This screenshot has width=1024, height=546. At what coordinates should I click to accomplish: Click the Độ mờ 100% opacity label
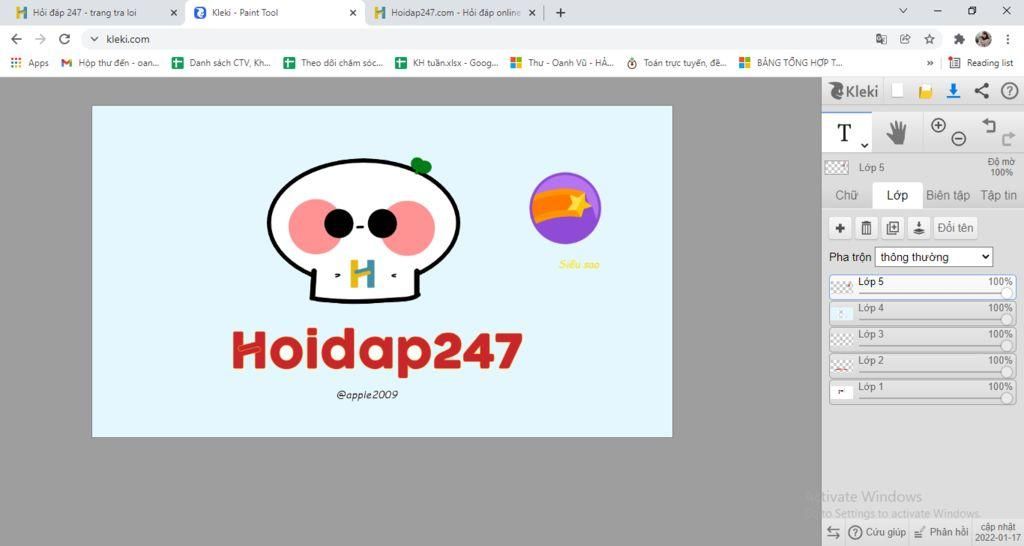tap(1001, 167)
